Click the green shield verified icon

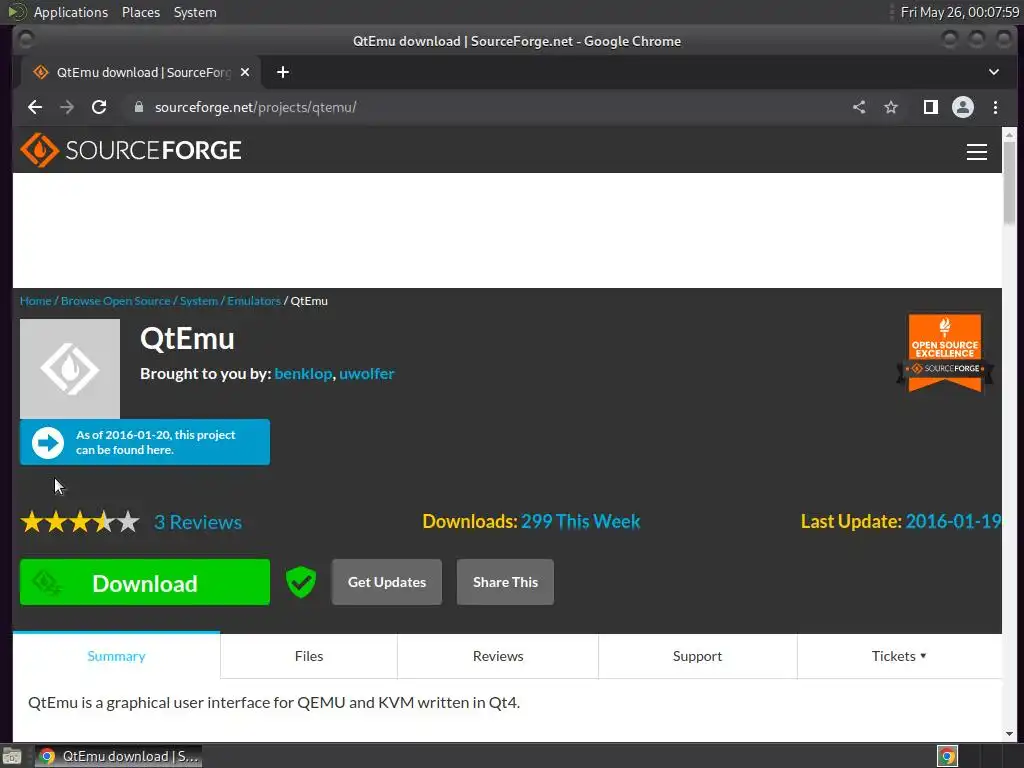pyautogui.click(x=301, y=582)
